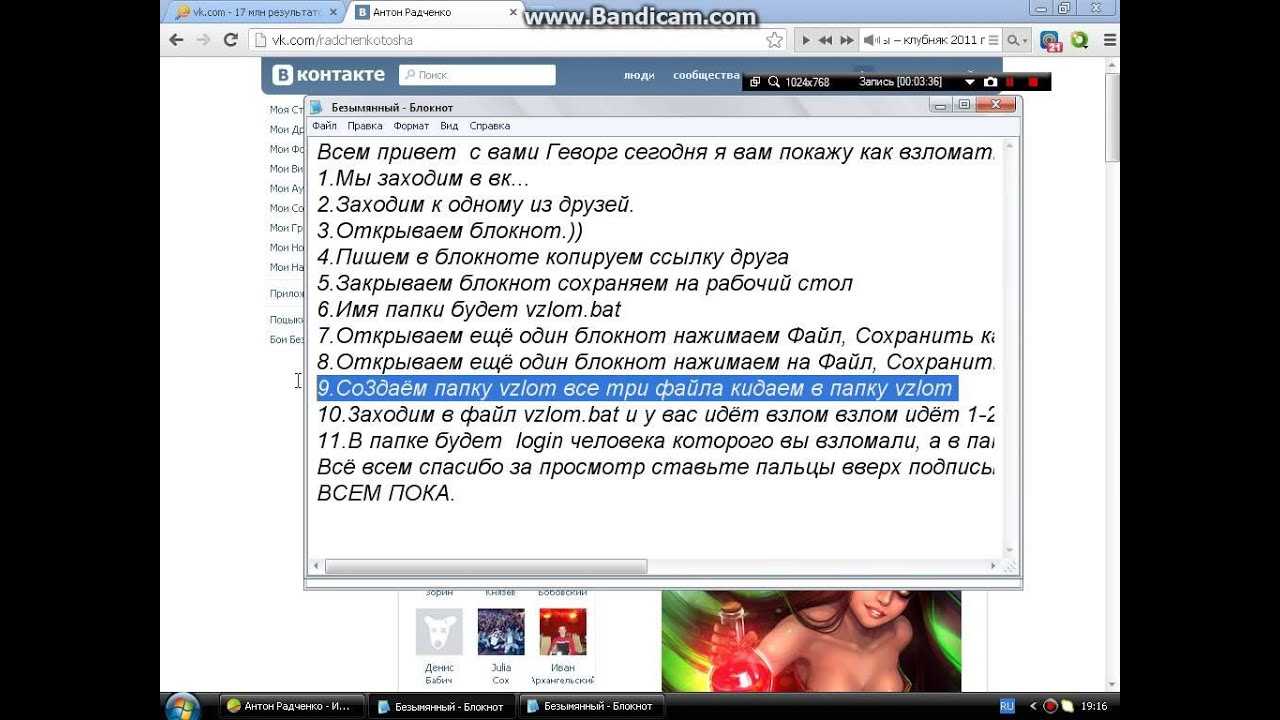
Task: Close the Антон Радченко tab
Action: pos(513,12)
